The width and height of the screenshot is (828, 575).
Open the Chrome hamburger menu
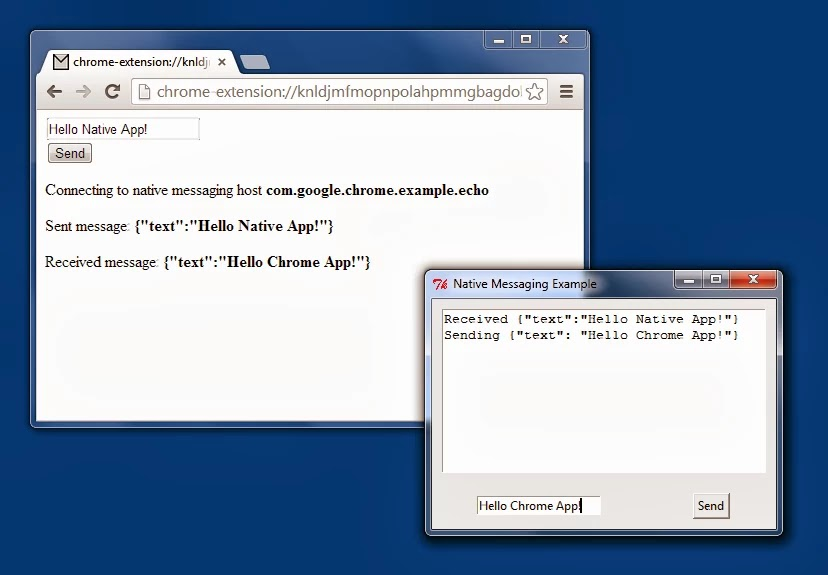[566, 92]
